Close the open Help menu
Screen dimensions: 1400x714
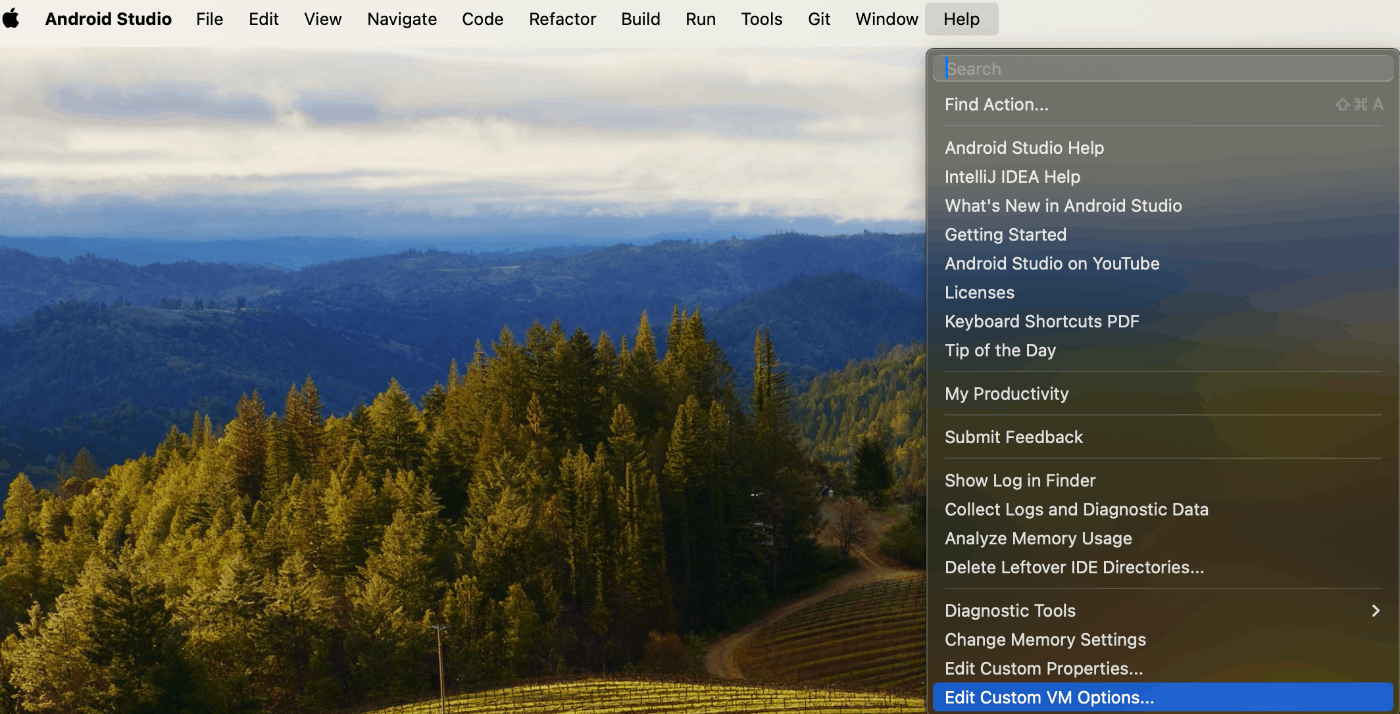click(x=961, y=19)
